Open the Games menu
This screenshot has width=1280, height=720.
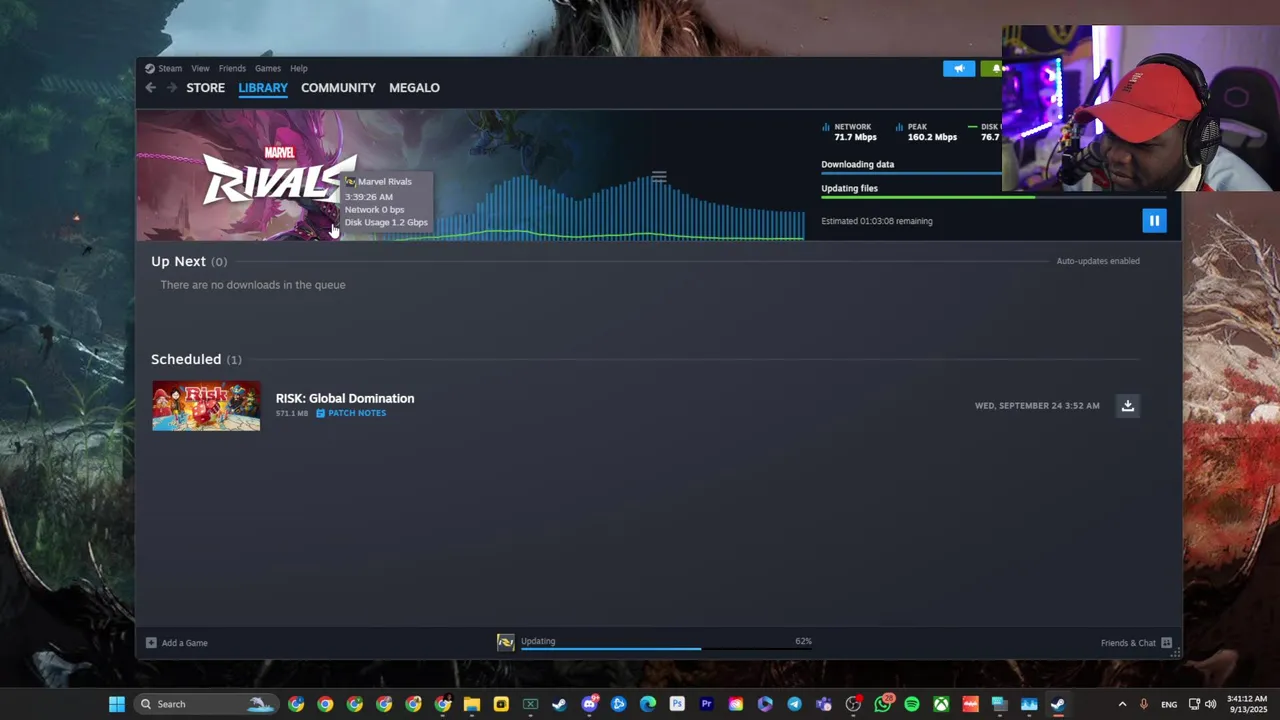coord(267,68)
